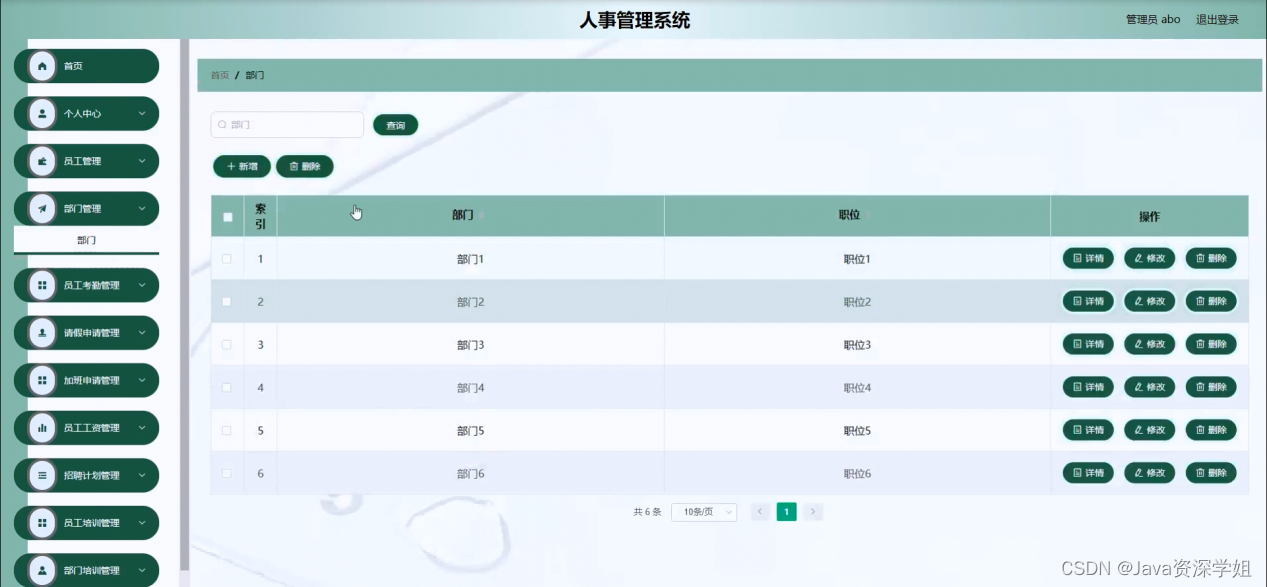Click the 删除 batch delete button
The height and width of the screenshot is (587, 1267).
coord(305,167)
